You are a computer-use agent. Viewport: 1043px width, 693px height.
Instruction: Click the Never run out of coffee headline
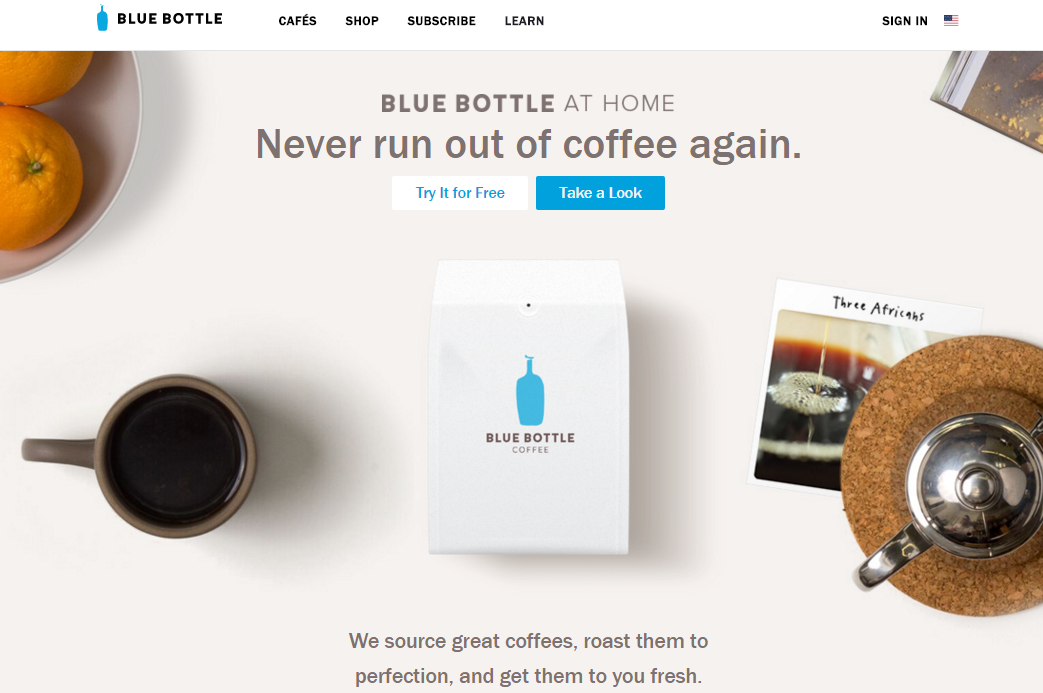(529, 144)
